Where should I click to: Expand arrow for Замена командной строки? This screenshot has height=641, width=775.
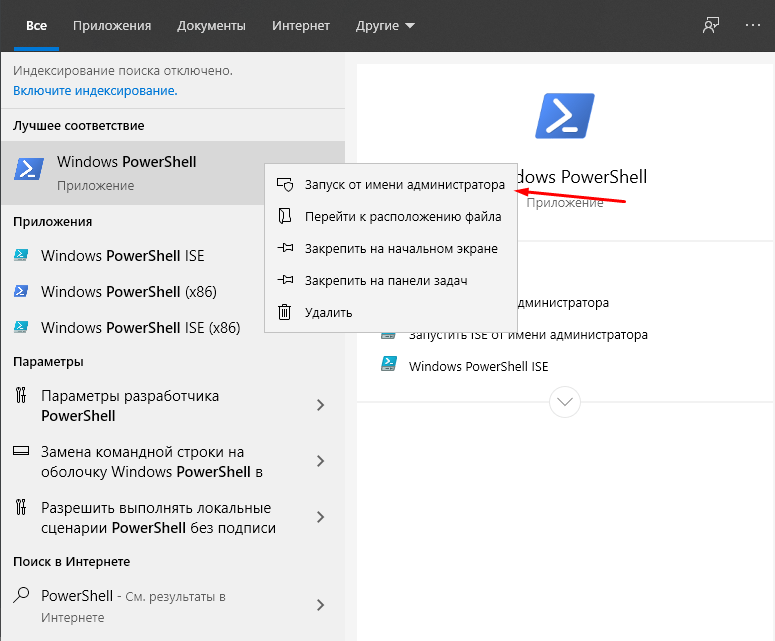(320, 461)
